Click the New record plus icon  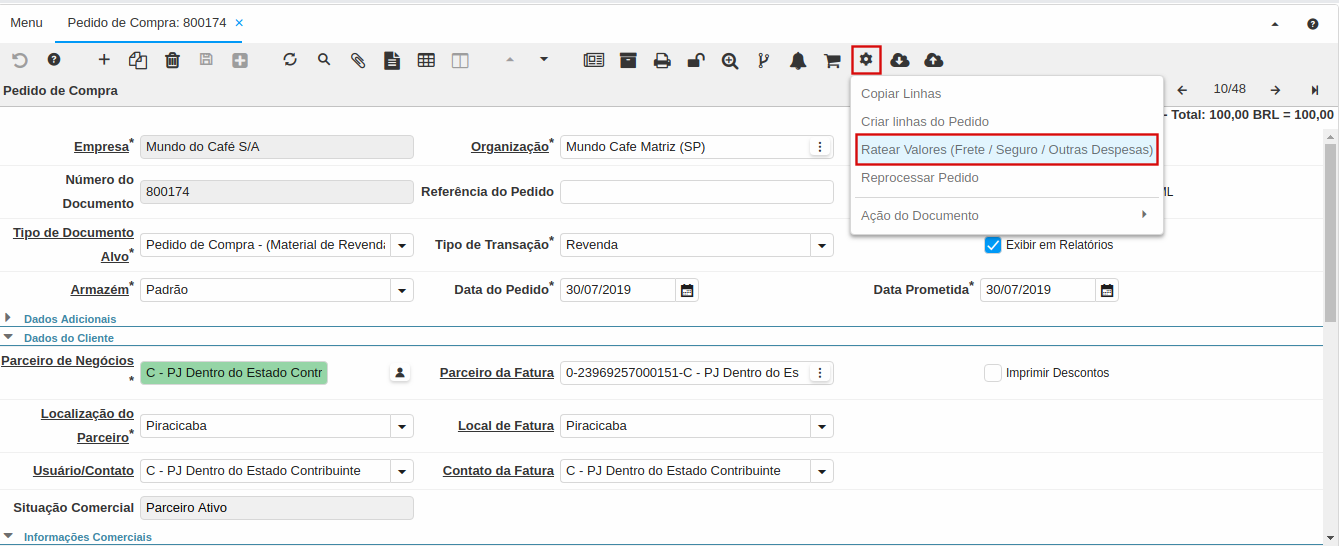[x=104, y=60]
